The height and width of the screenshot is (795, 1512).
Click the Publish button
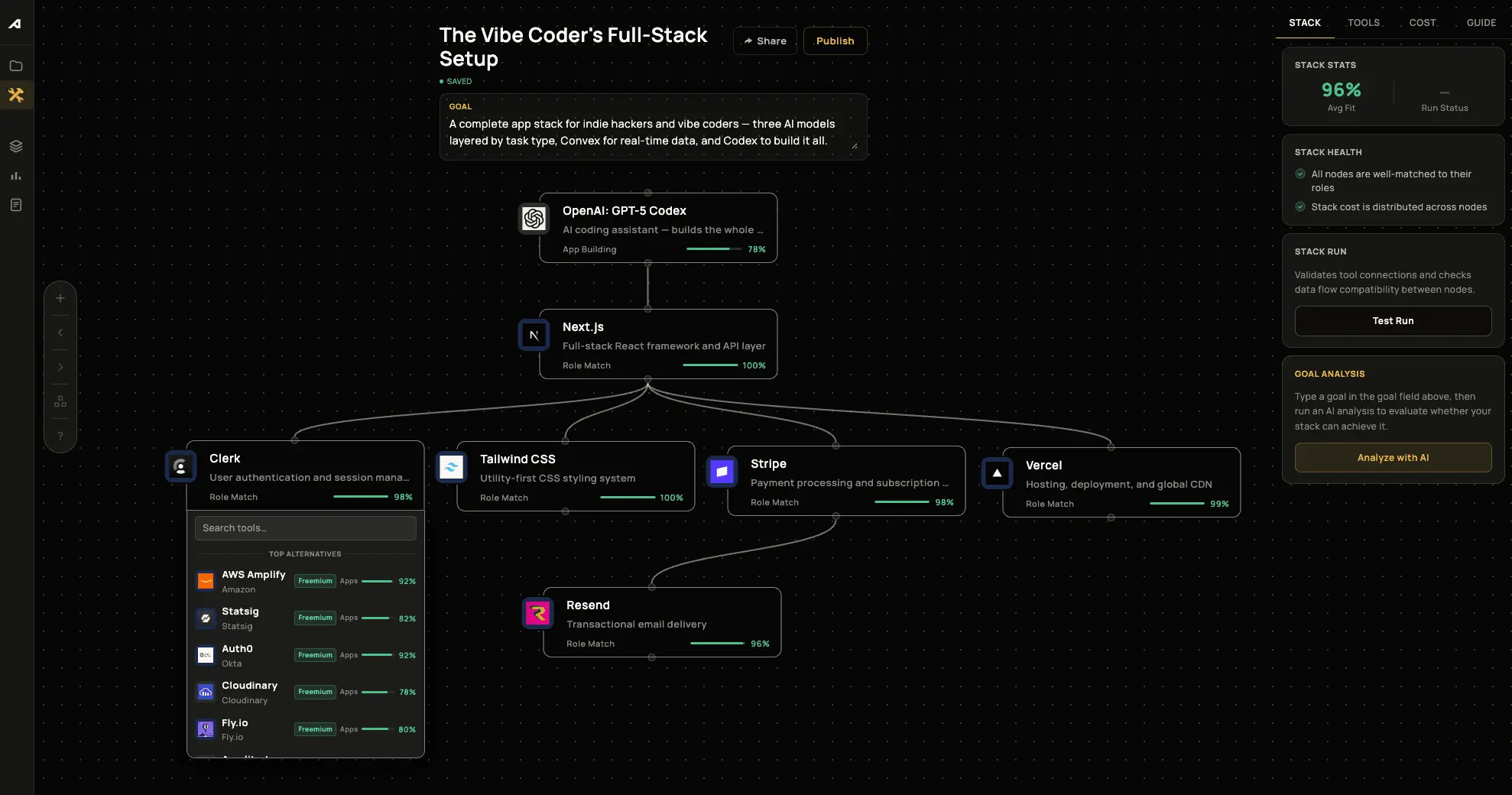click(x=835, y=41)
